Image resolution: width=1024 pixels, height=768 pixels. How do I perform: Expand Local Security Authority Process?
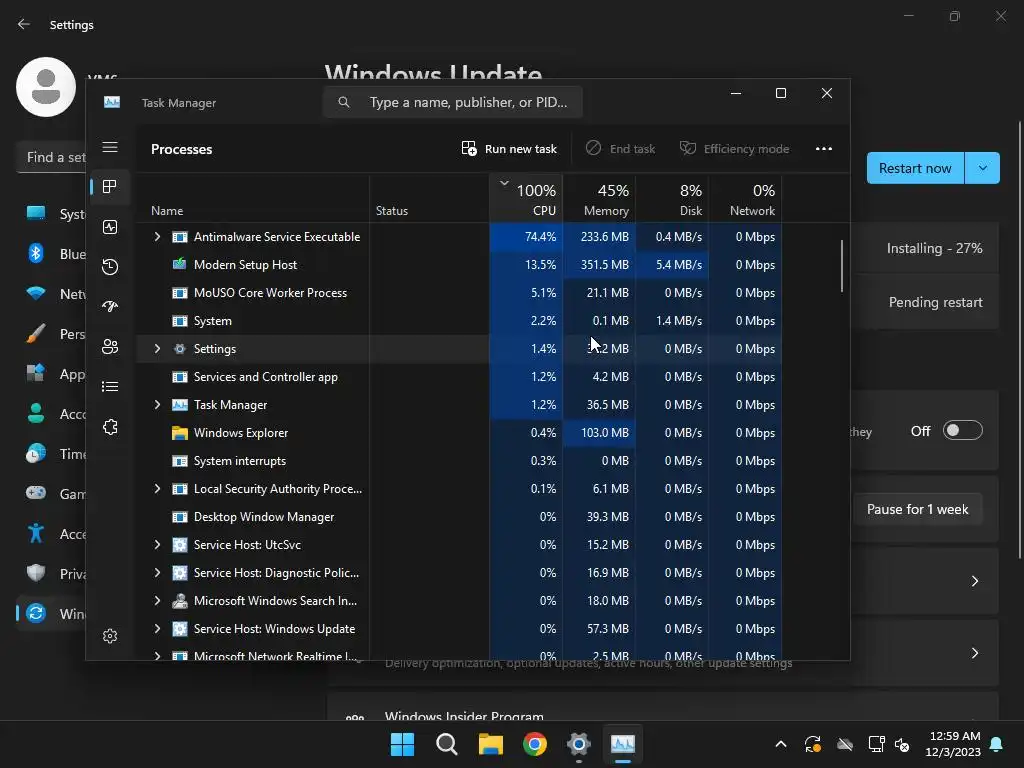157,489
